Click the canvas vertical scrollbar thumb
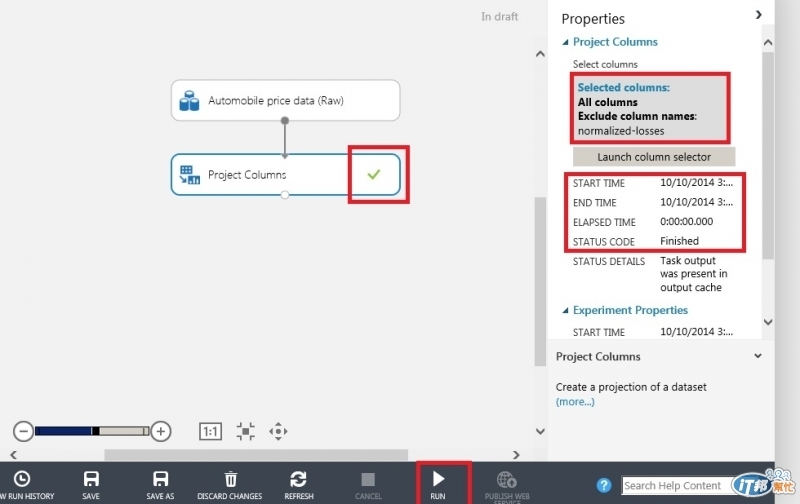This screenshot has height=504, width=800. click(540, 282)
